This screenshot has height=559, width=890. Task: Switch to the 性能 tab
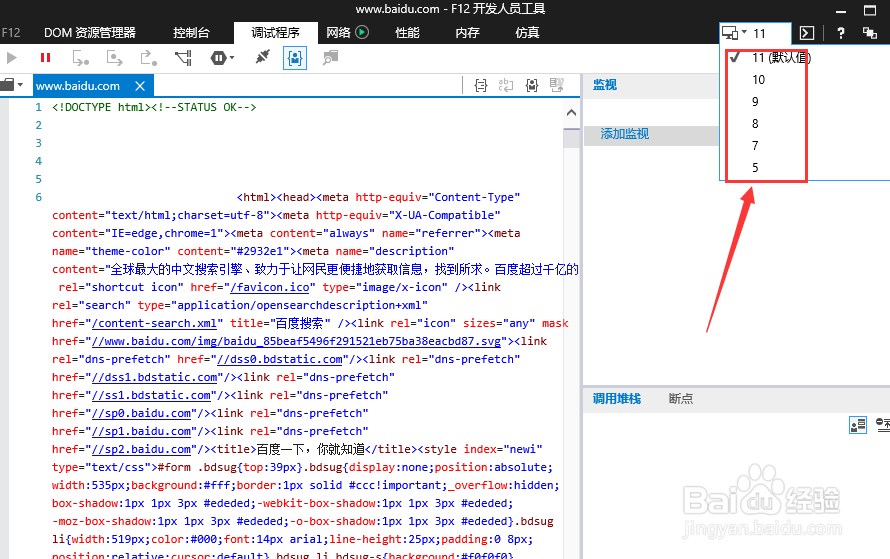pos(407,32)
